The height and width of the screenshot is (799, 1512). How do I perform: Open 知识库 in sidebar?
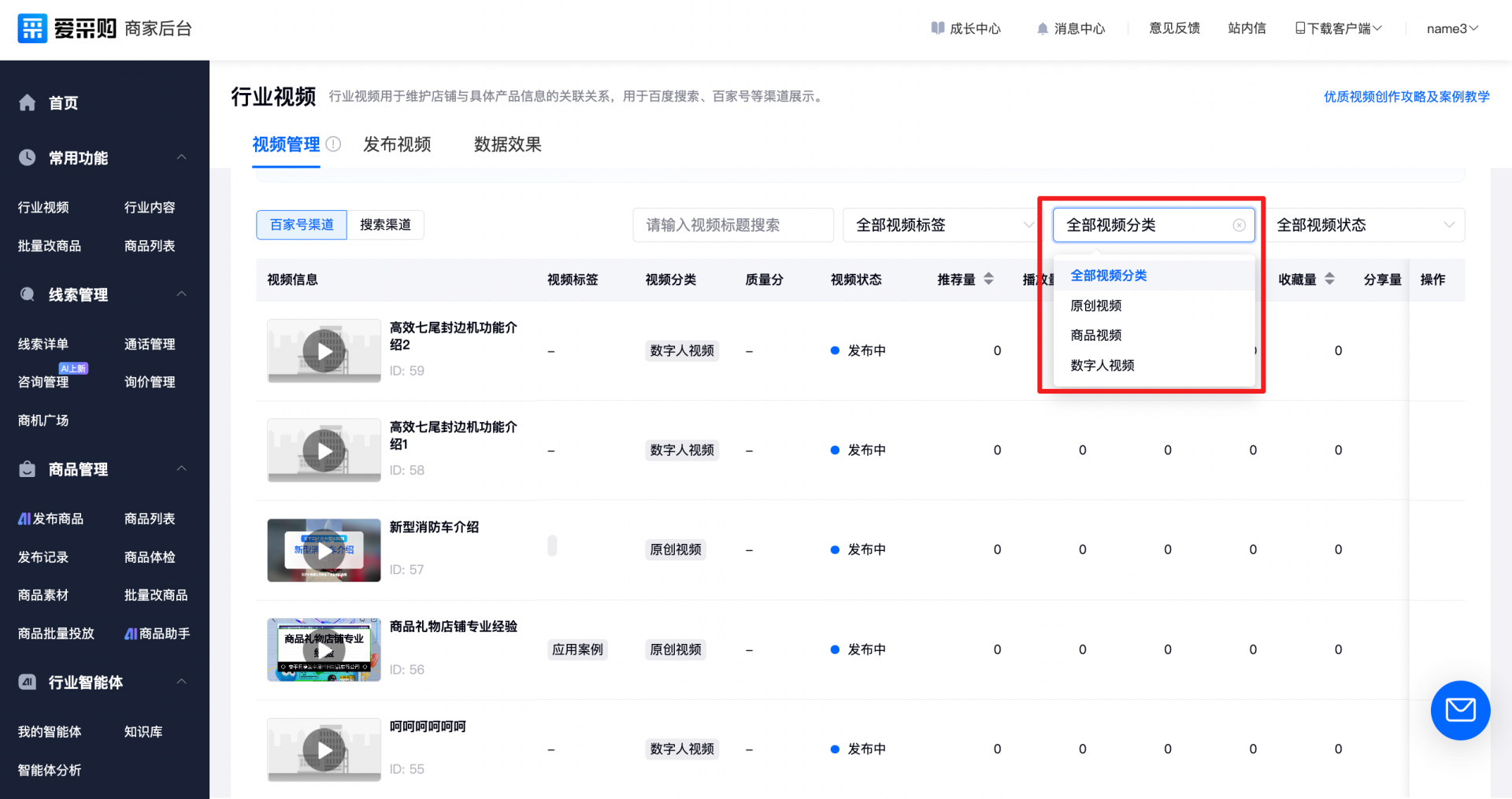pyautogui.click(x=143, y=732)
